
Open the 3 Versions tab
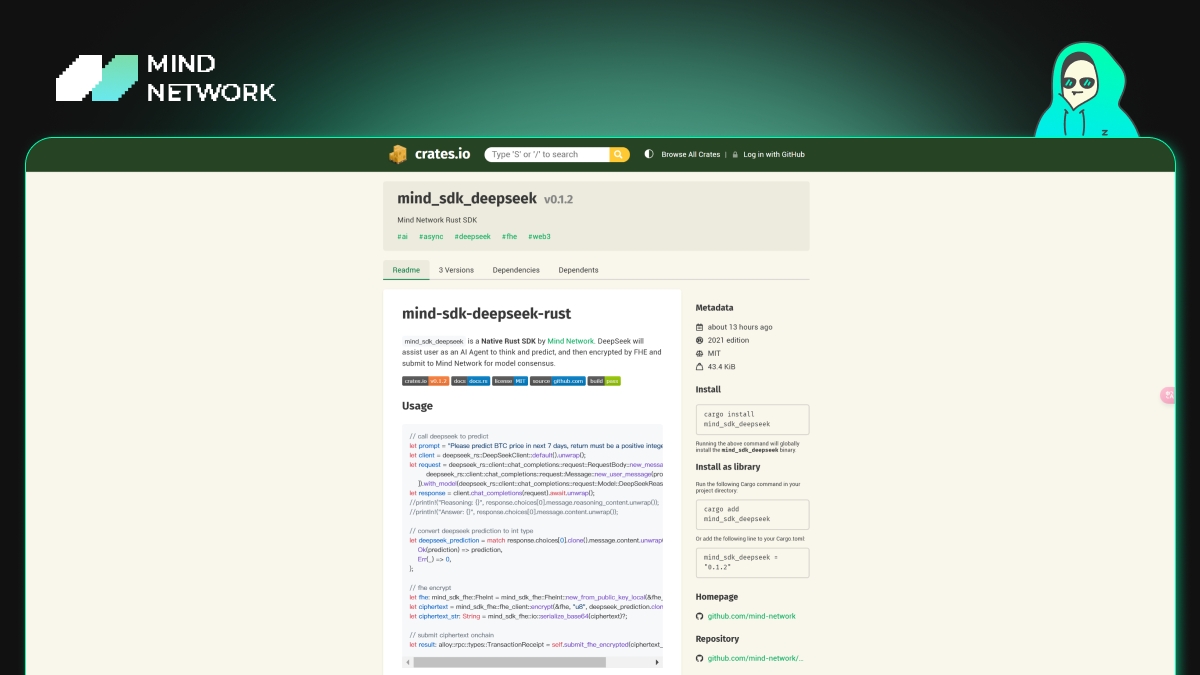coord(456,270)
